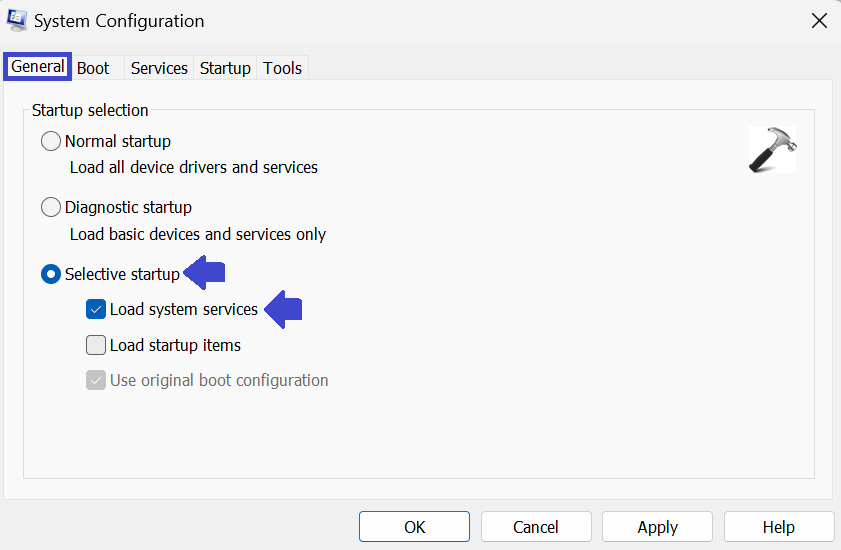Select the Normal startup radio button
This screenshot has width=841, height=550.
51,141
